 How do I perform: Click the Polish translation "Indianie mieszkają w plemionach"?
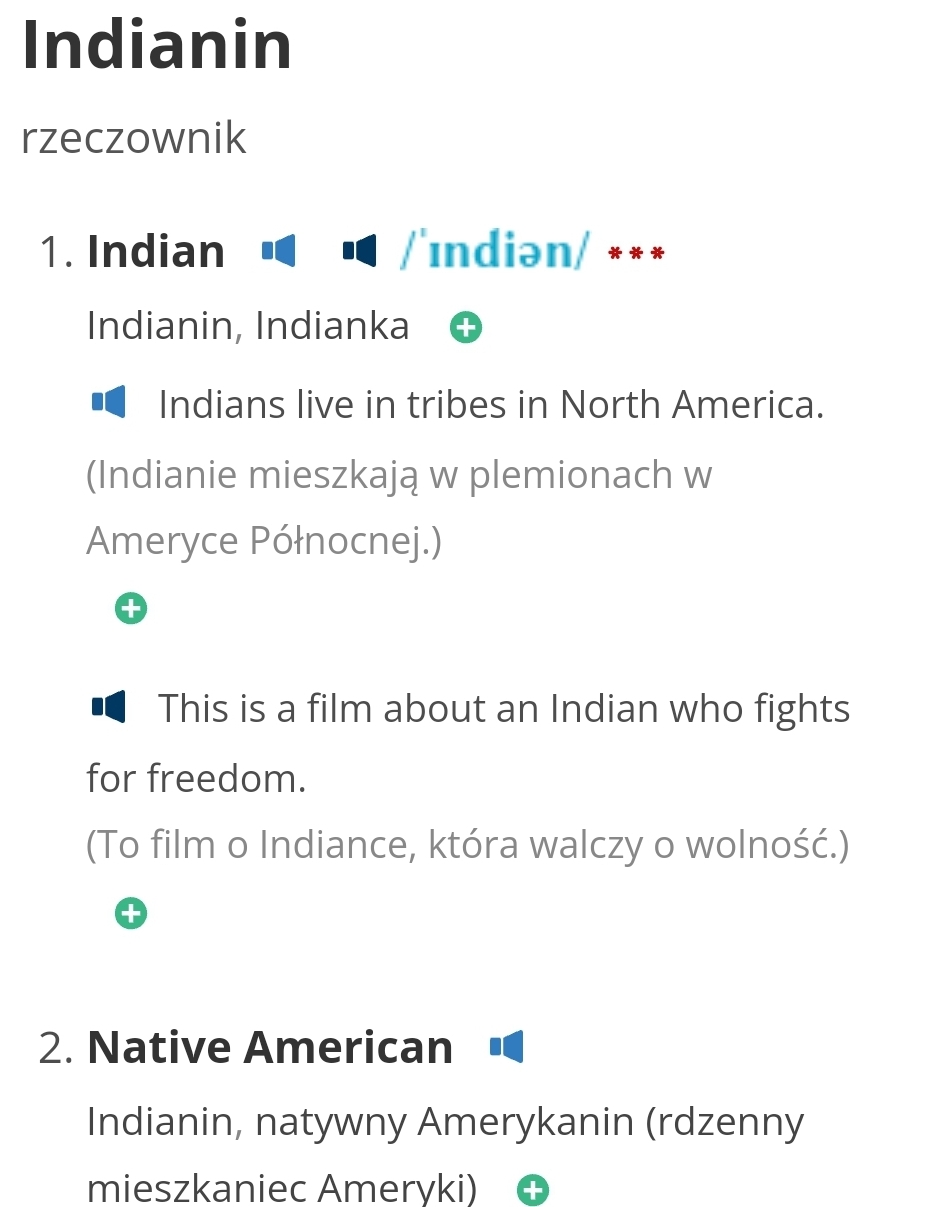(399, 475)
